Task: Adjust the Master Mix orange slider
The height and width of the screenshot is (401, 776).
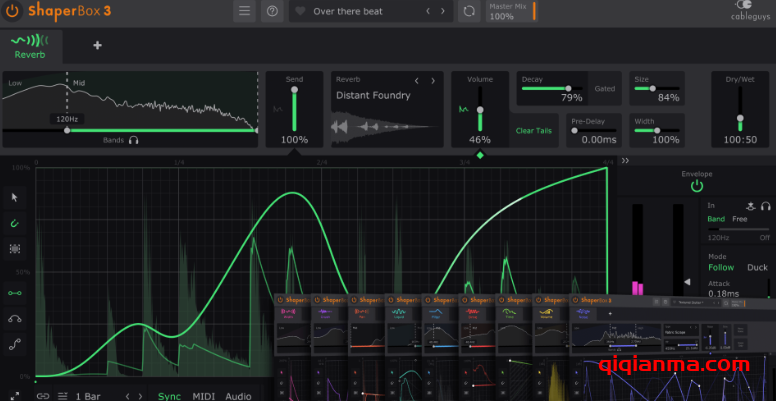Action: (x=534, y=11)
